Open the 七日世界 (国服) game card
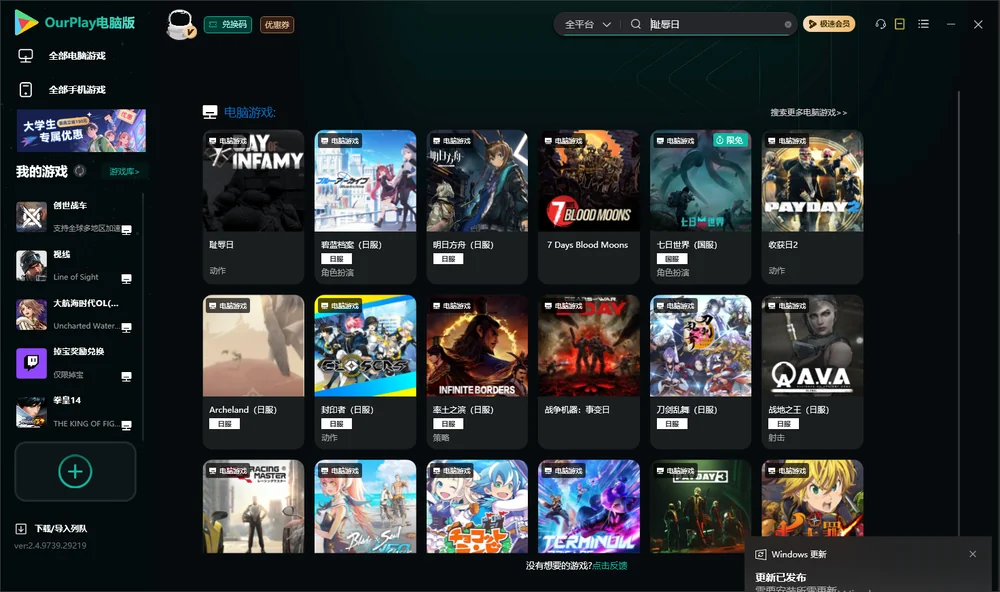The width and height of the screenshot is (1000, 592). point(700,207)
